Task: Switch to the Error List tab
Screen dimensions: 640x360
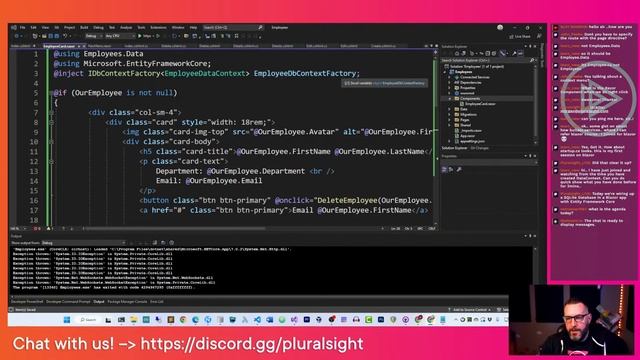Action: (x=157, y=302)
